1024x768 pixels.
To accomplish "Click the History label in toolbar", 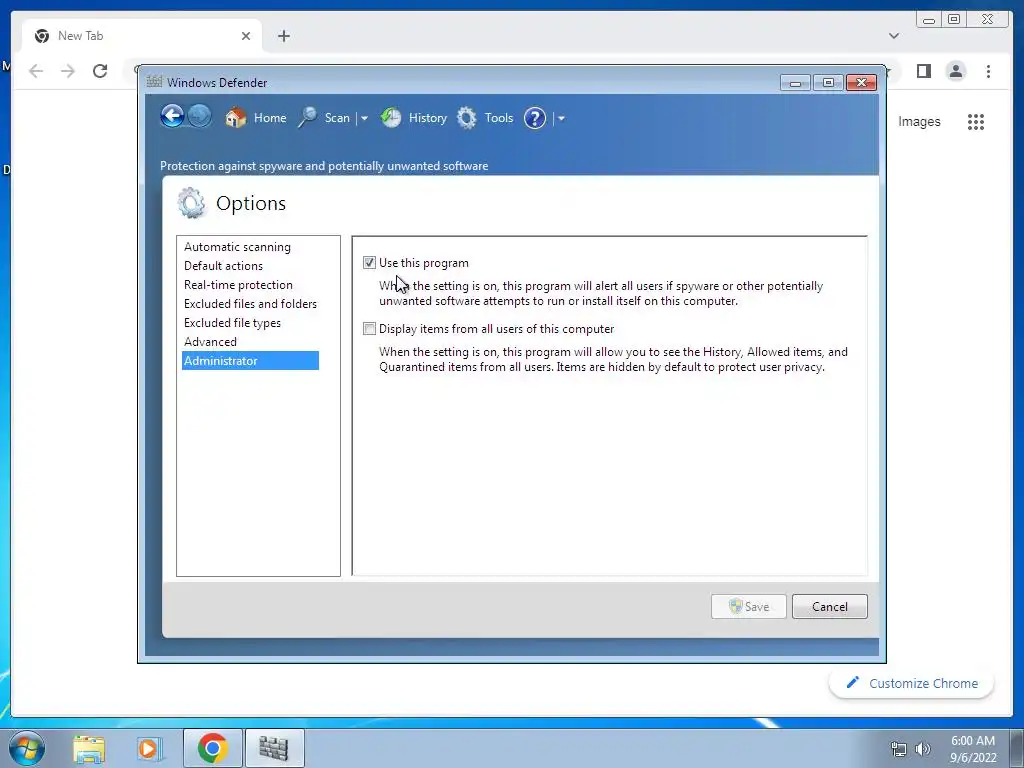I will tap(428, 118).
